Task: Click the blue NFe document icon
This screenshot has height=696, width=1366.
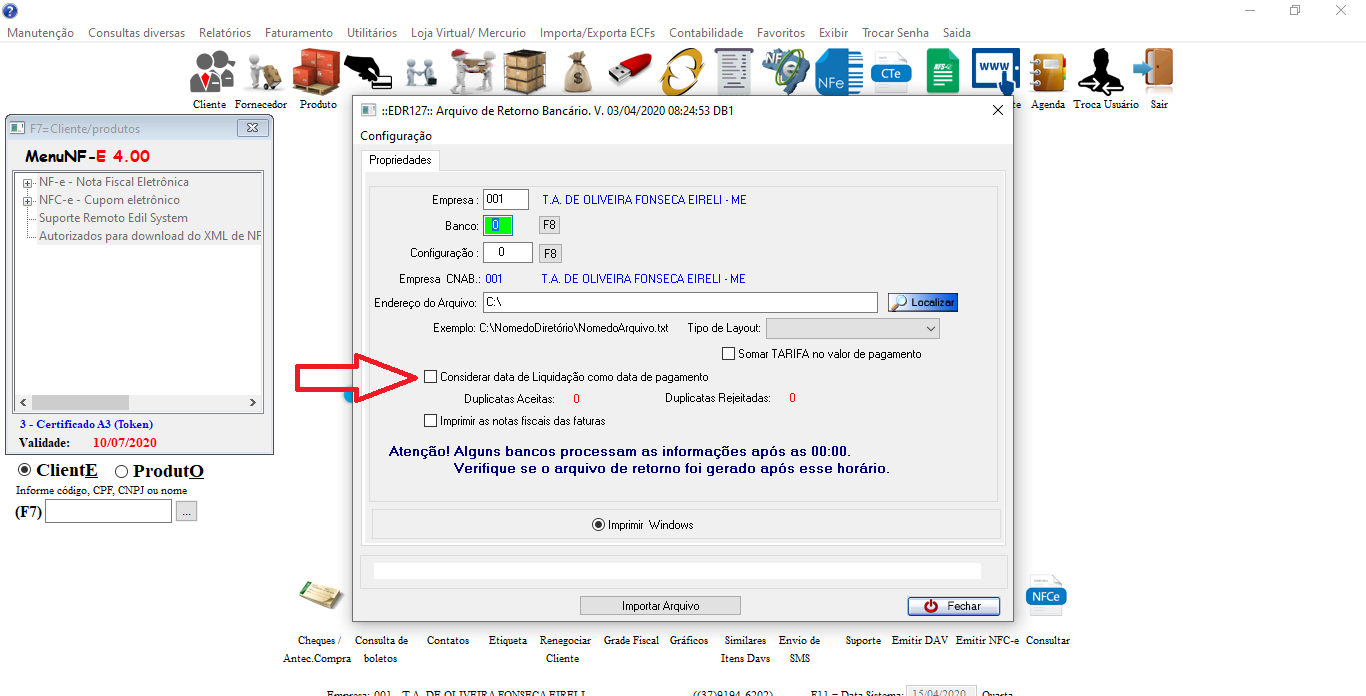Action: [831, 74]
